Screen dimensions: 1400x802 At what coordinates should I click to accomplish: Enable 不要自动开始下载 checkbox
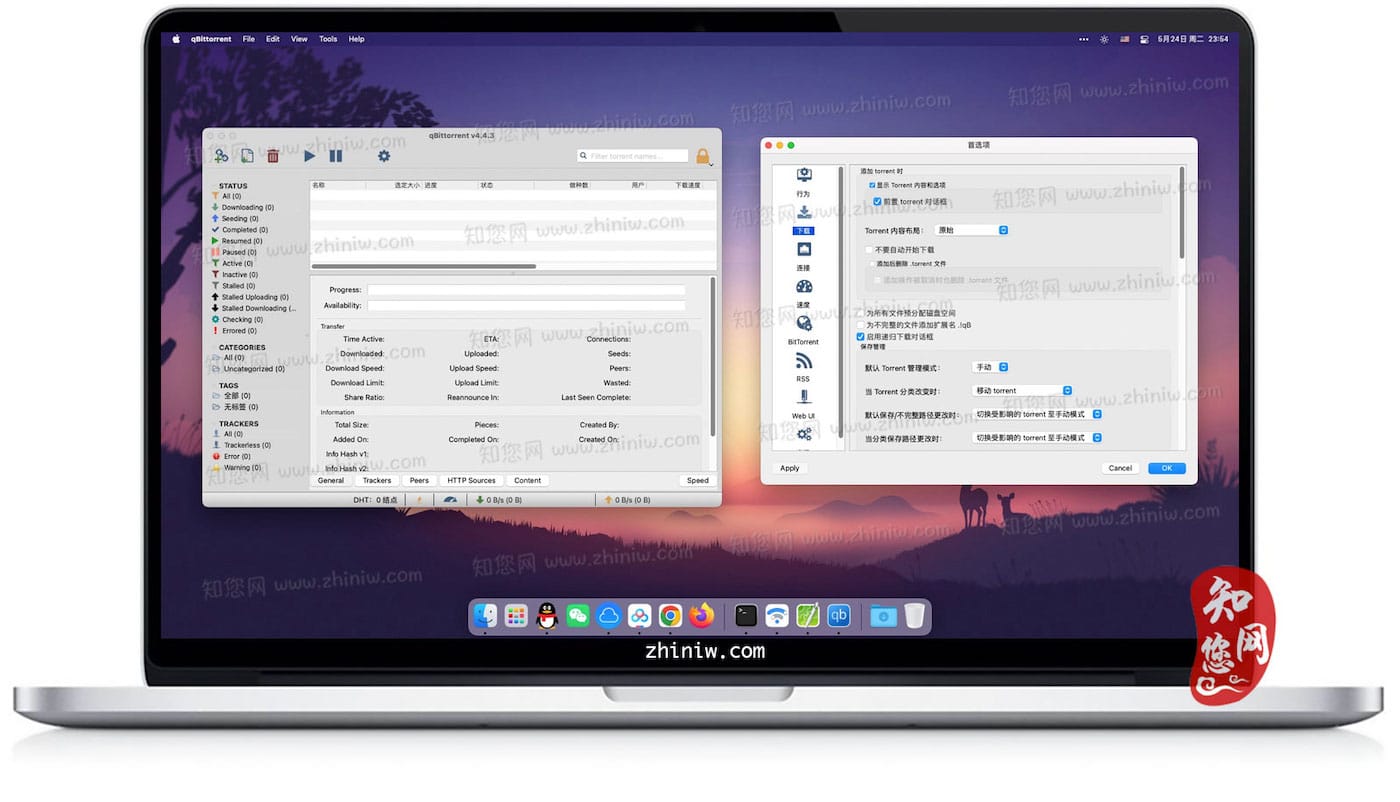click(869, 249)
